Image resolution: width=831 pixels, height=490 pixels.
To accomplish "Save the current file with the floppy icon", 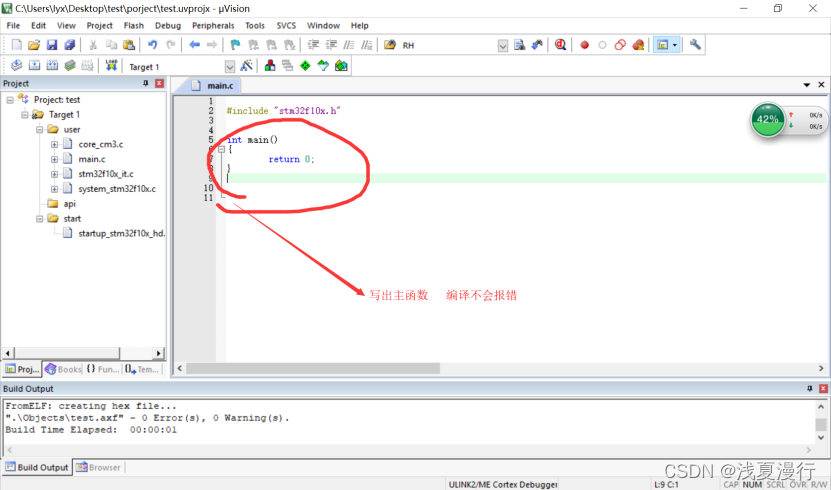I will pos(51,45).
